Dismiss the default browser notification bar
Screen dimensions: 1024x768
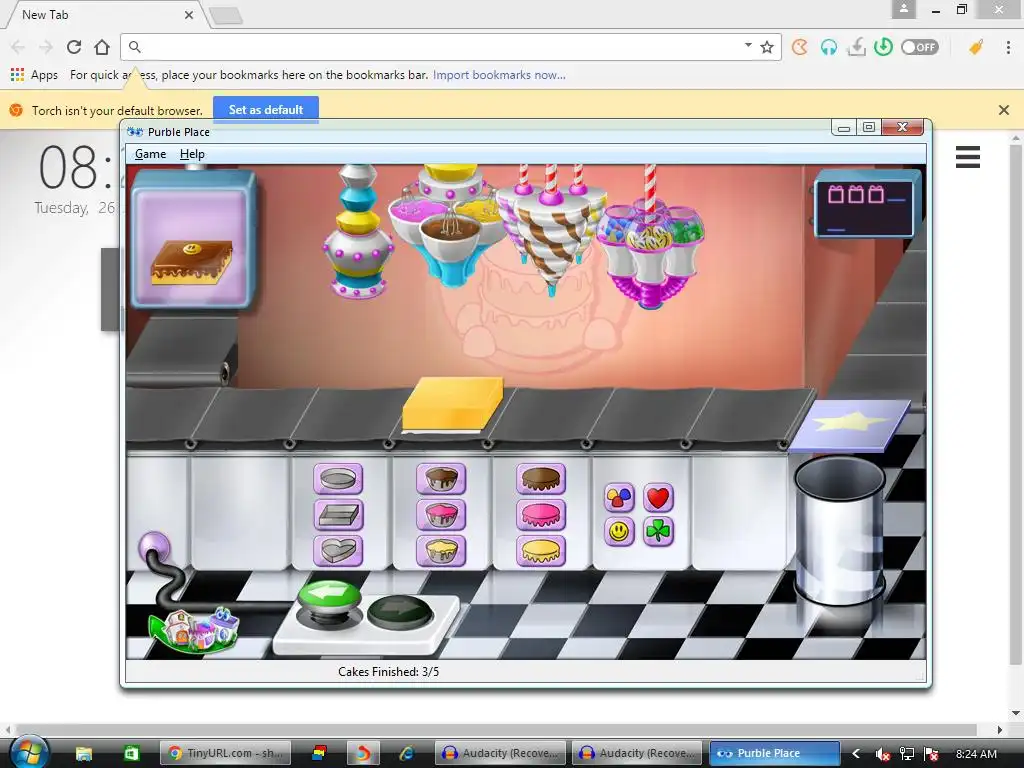click(1004, 110)
